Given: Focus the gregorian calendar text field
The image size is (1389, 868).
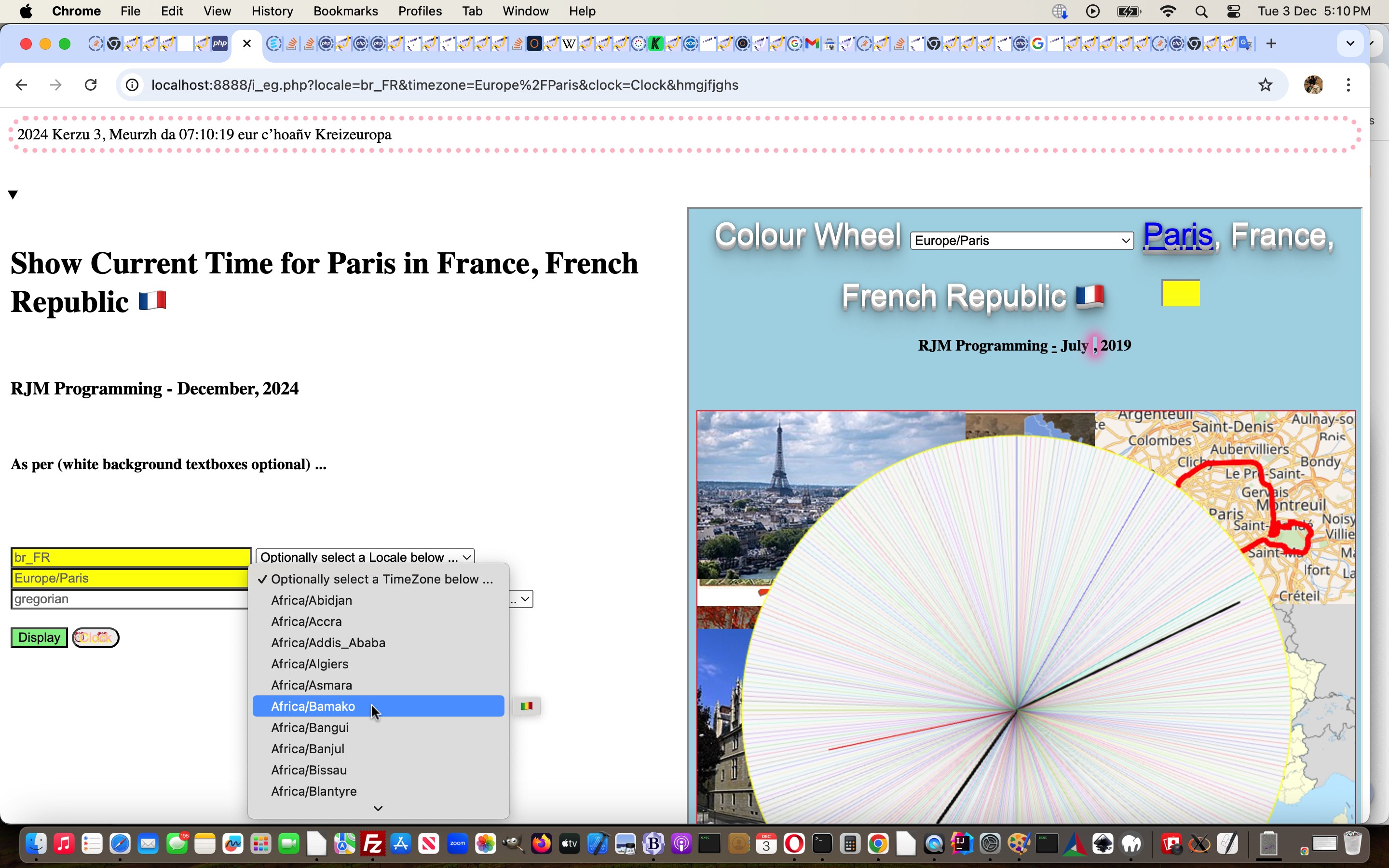Looking at the screenshot, I should [130, 599].
